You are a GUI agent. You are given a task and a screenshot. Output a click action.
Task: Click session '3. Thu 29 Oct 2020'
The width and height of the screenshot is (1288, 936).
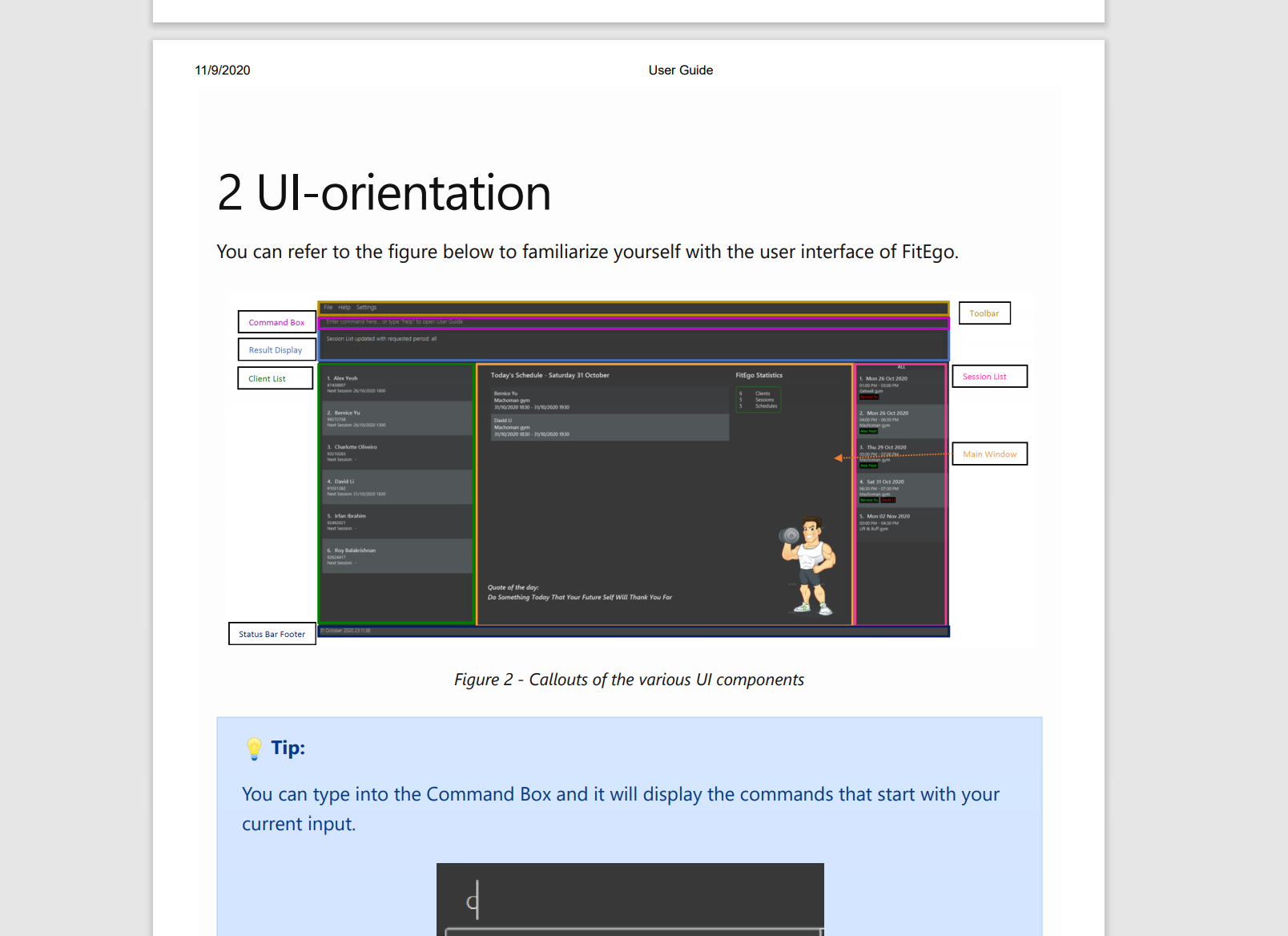[901, 456]
